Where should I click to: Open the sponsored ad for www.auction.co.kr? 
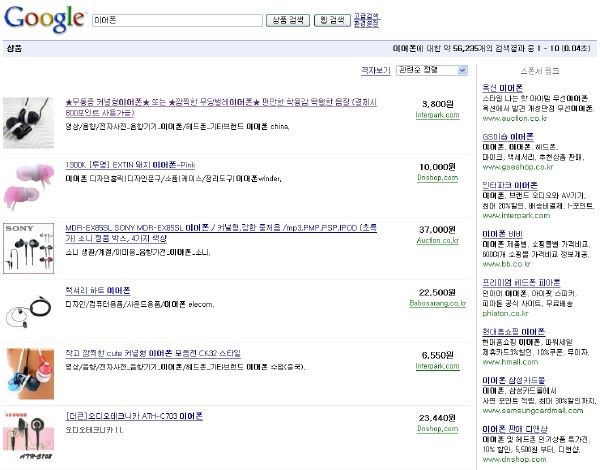point(502,88)
